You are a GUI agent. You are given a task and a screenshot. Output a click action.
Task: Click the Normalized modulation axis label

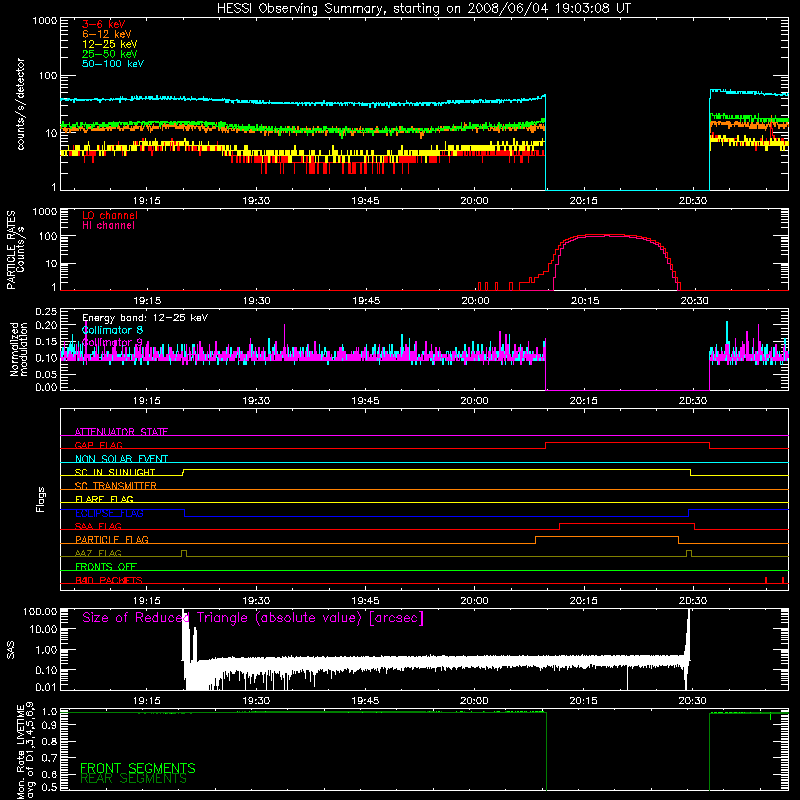(x=18, y=349)
